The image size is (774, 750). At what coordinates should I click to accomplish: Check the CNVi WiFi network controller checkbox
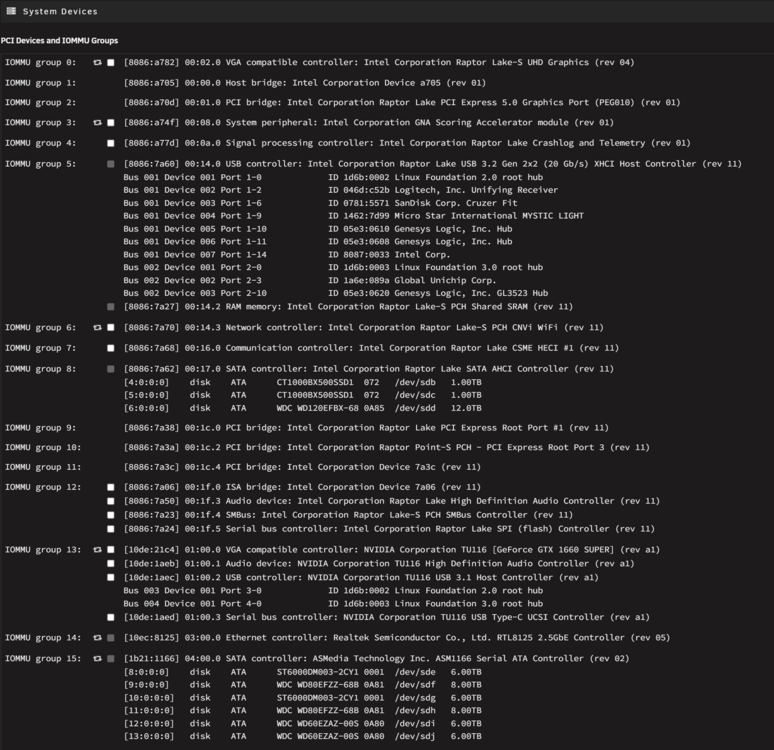[x=111, y=327]
